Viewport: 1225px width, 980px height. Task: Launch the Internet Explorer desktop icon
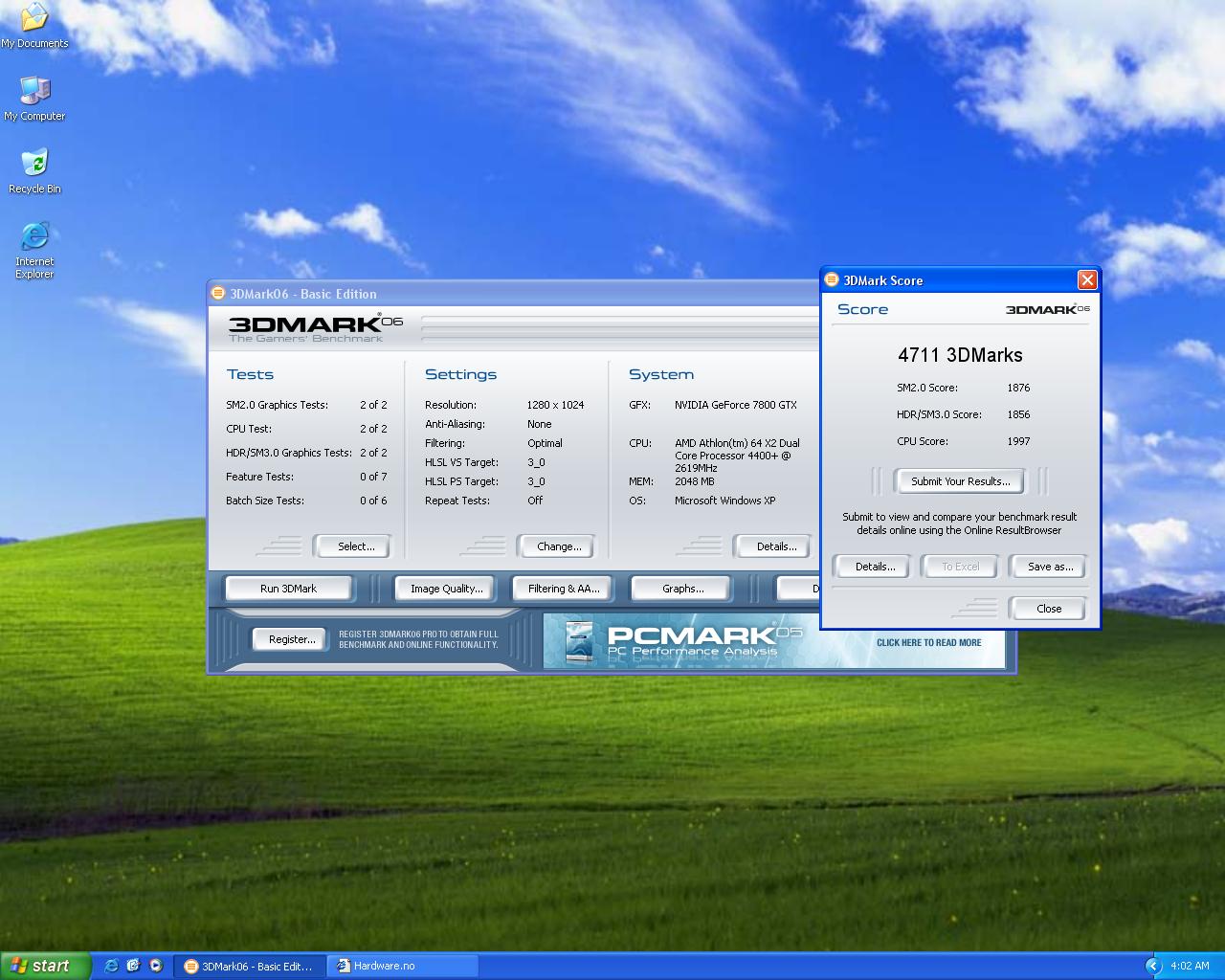point(34,249)
